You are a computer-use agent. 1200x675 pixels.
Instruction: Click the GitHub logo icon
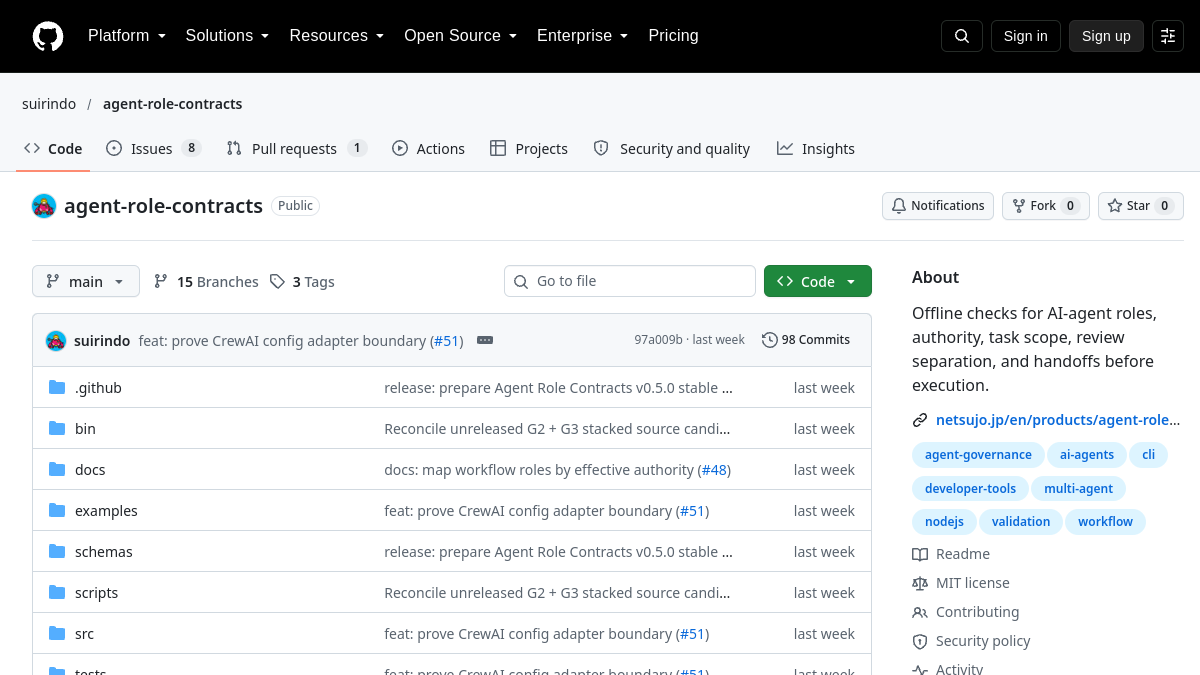(x=48, y=36)
